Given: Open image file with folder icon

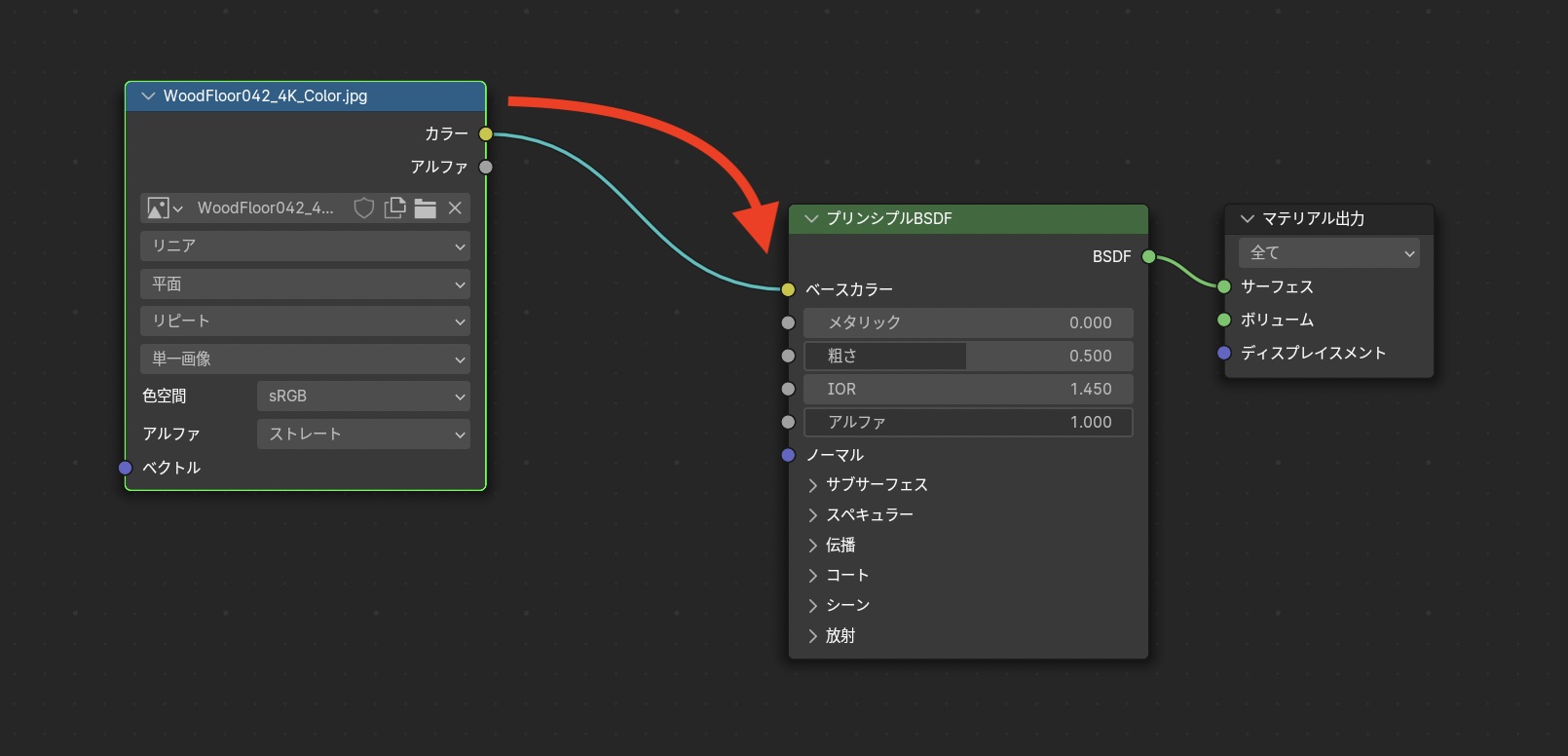Looking at the screenshot, I should coord(425,208).
